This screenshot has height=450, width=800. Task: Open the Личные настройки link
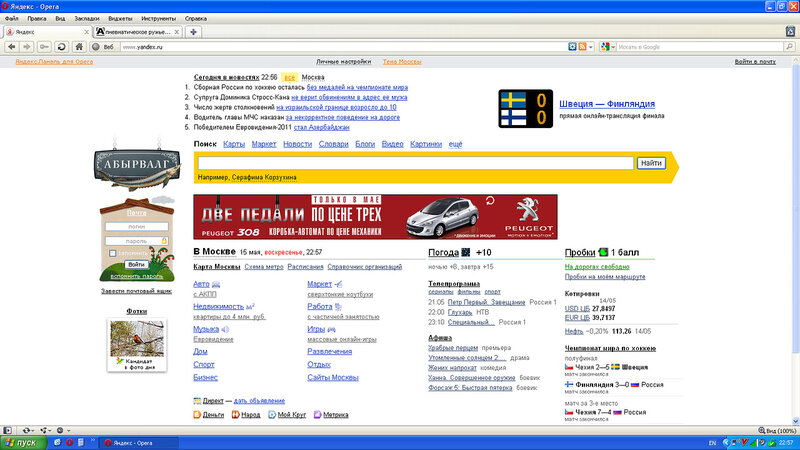[343, 61]
